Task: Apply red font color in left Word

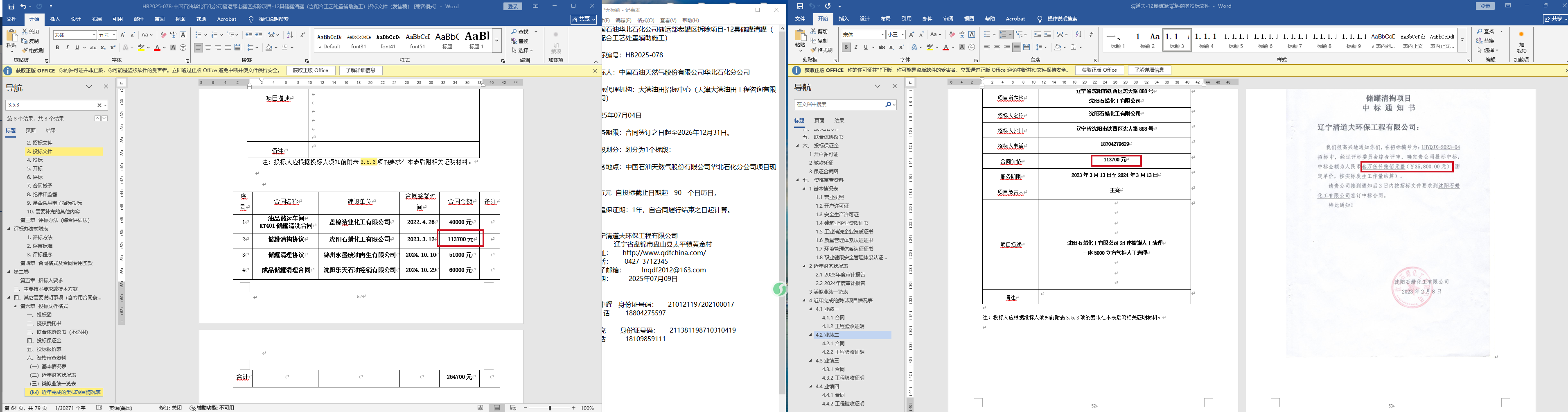Action: (x=157, y=48)
